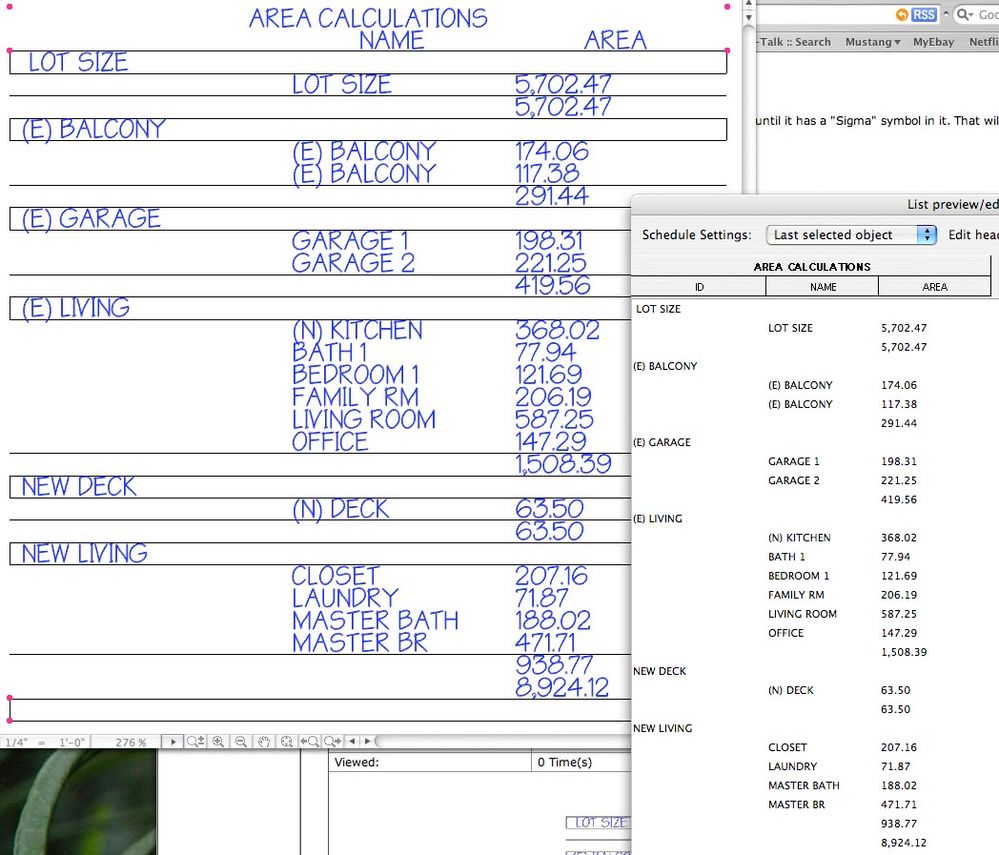The height and width of the screenshot is (855, 999).
Task: Go to previous zoom with the left-arrow magnifier
Action: coord(310,741)
